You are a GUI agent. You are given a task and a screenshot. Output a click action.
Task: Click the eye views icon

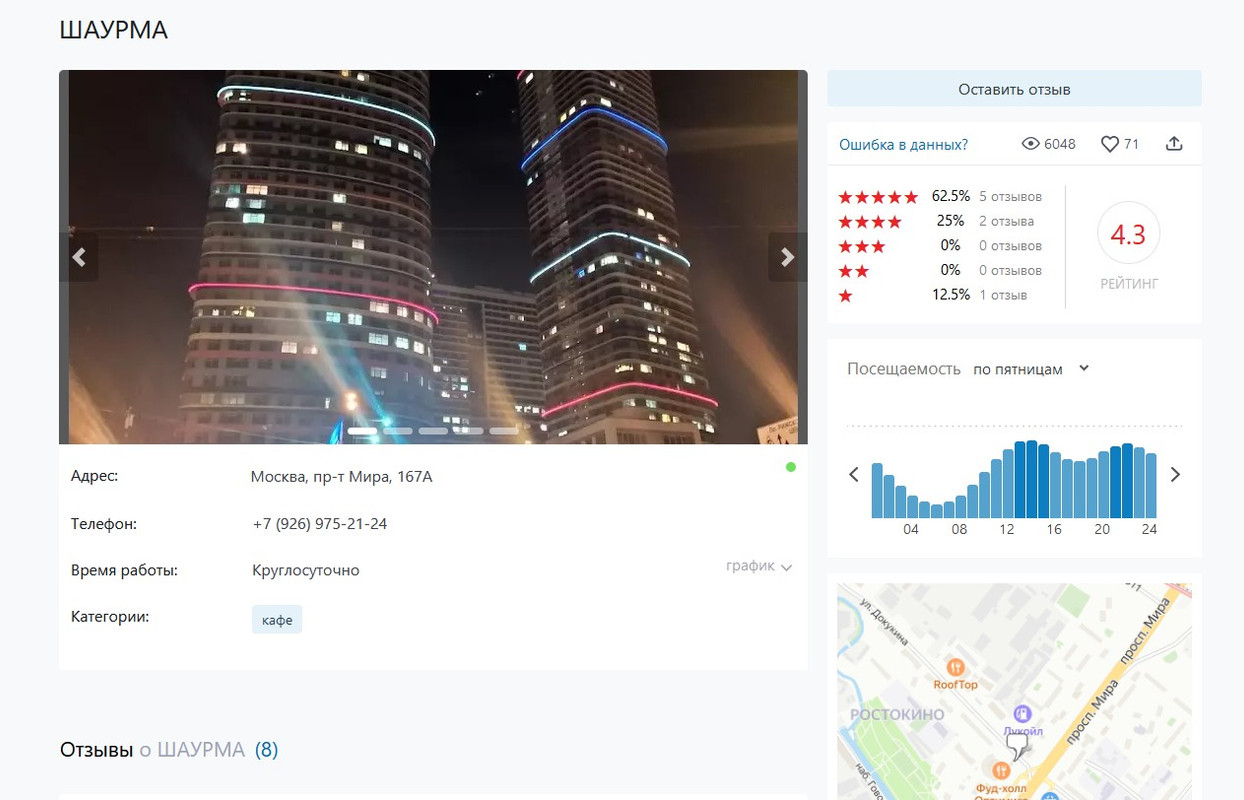(1030, 144)
